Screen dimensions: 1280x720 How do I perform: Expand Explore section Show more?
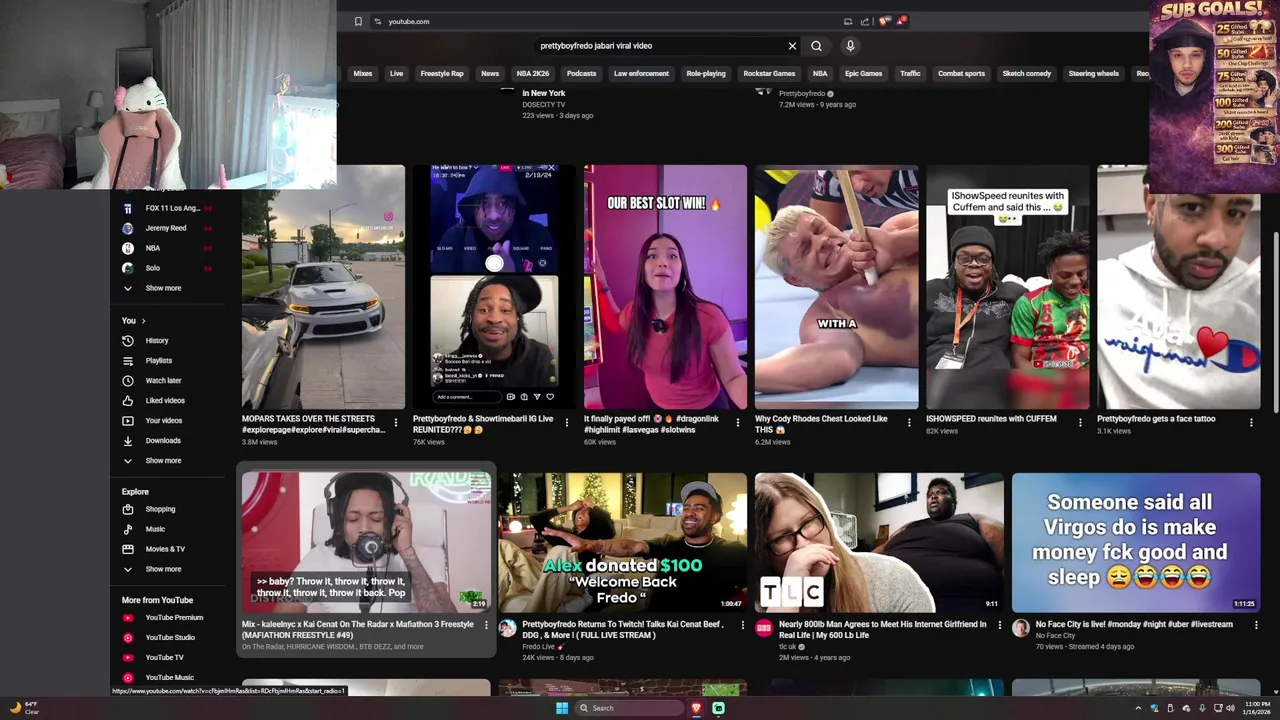coord(163,569)
